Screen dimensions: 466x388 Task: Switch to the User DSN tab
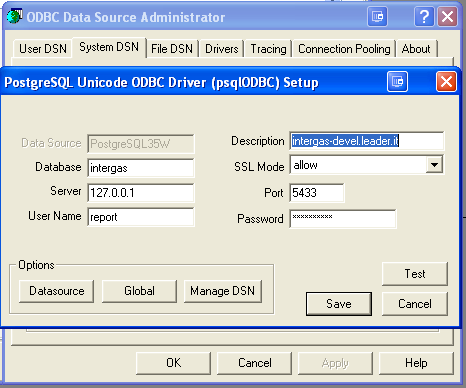click(43, 49)
